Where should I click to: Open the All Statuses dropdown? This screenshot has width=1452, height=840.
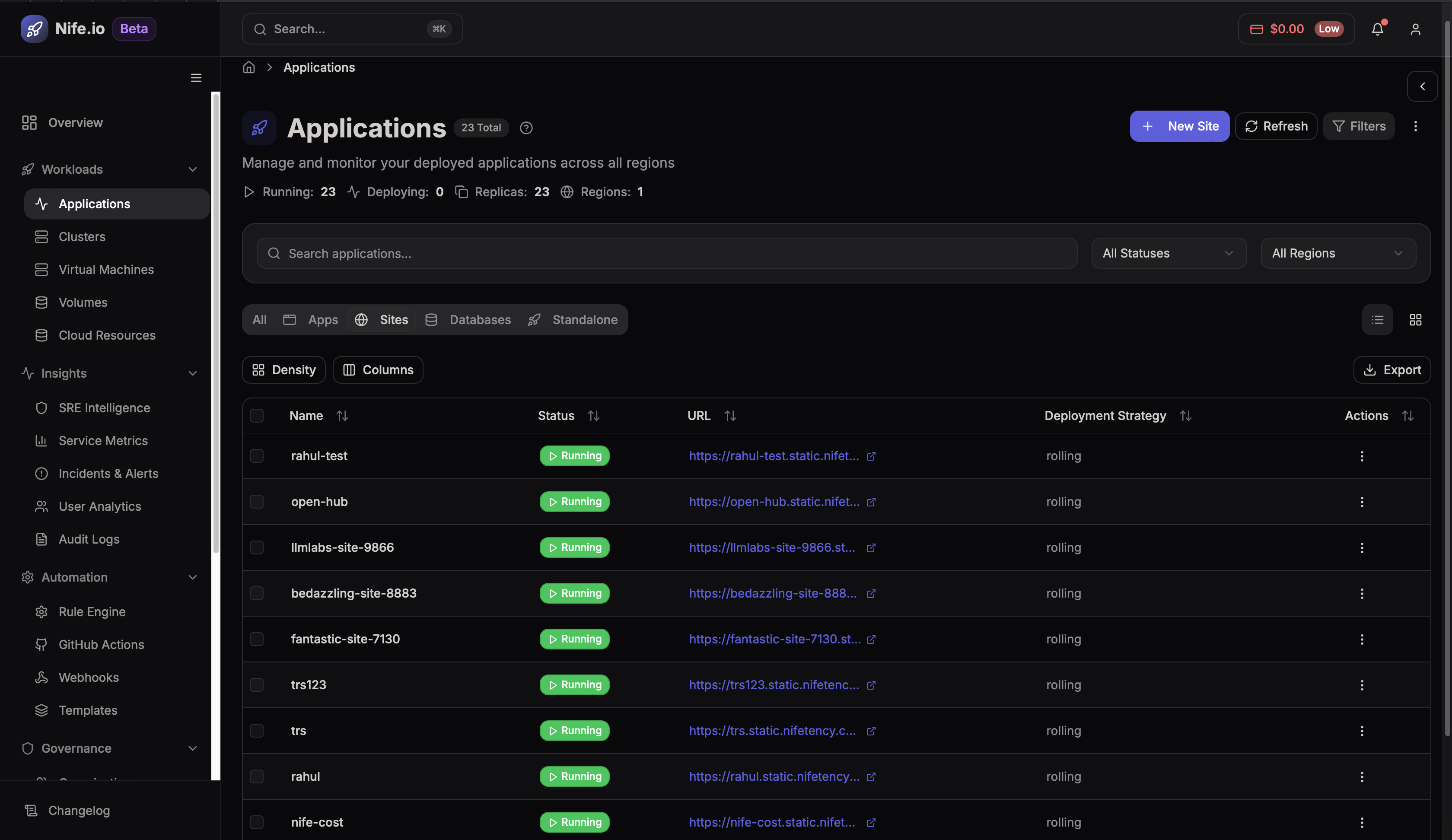click(x=1169, y=253)
